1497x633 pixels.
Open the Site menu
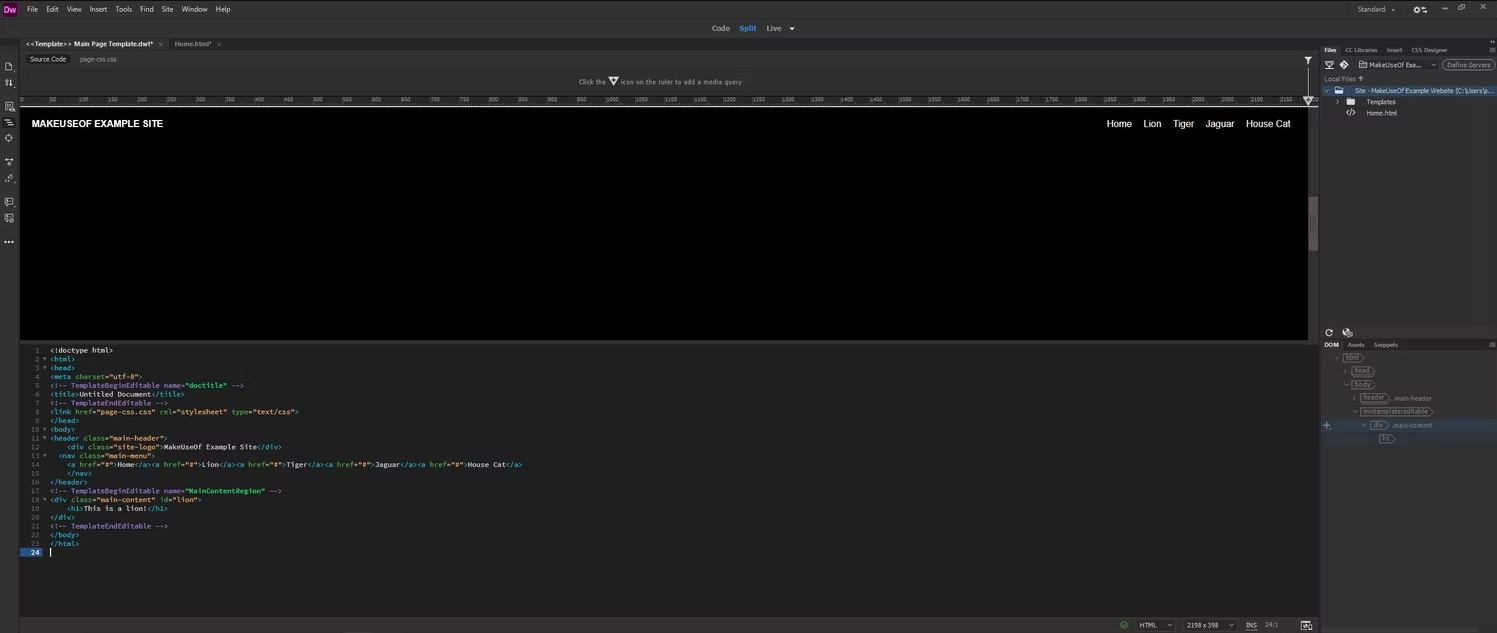[x=167, y=9]
